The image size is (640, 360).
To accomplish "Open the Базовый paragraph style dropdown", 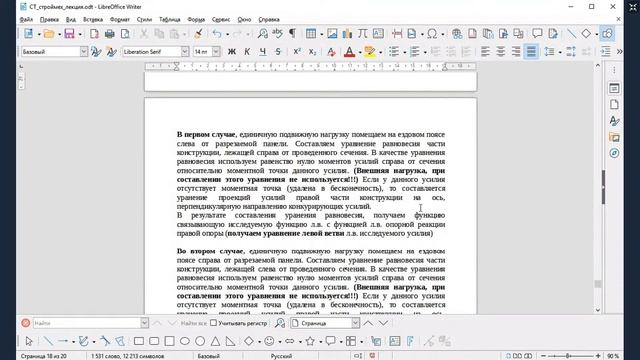I will click(x=84, y=52).
